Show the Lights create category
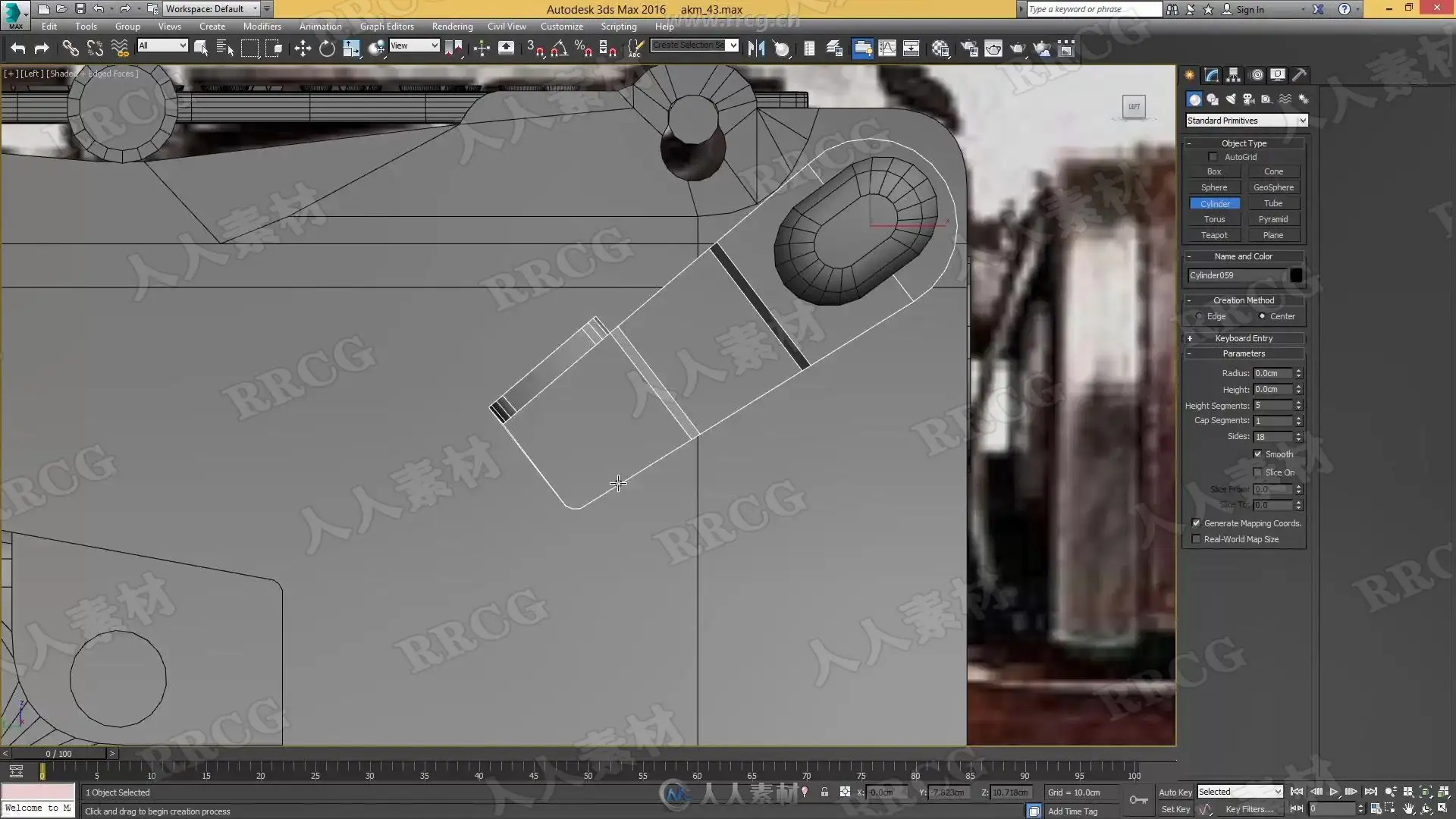 pos(1231,99)
